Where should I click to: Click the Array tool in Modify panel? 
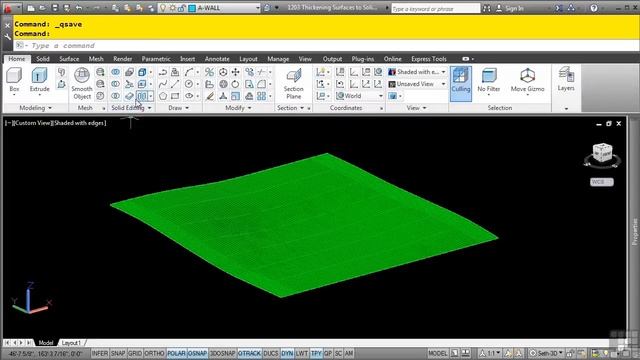click(x=262, y=96)
